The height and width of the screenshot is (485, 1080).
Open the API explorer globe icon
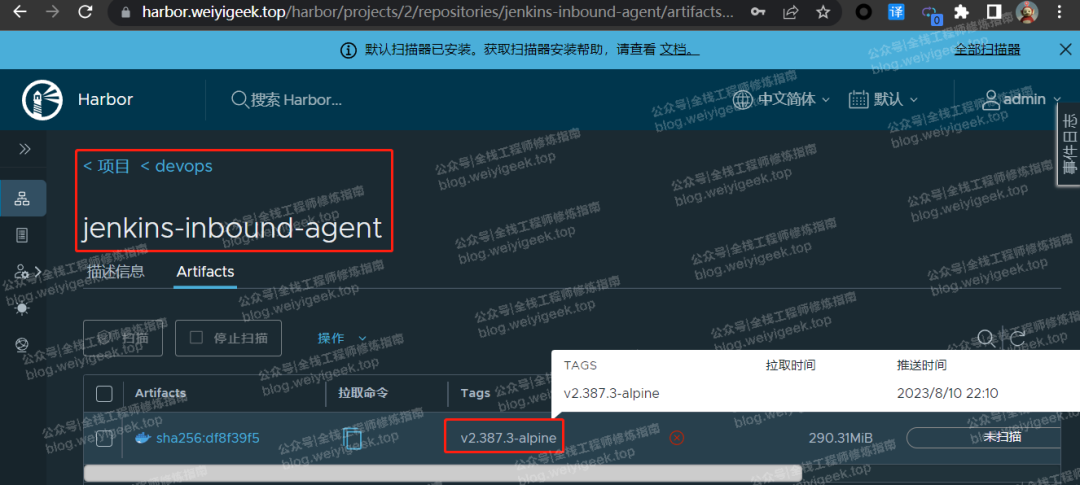22,344
